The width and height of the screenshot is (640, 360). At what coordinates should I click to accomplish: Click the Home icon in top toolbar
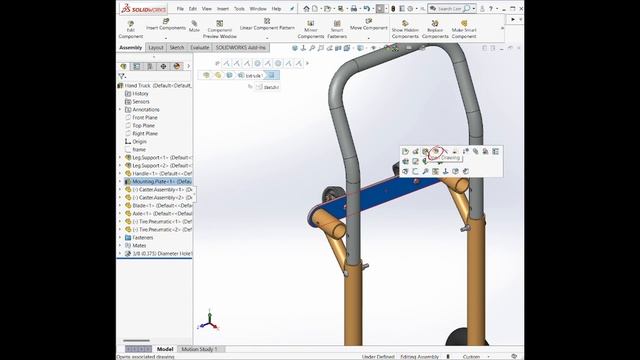click(306, 9)
